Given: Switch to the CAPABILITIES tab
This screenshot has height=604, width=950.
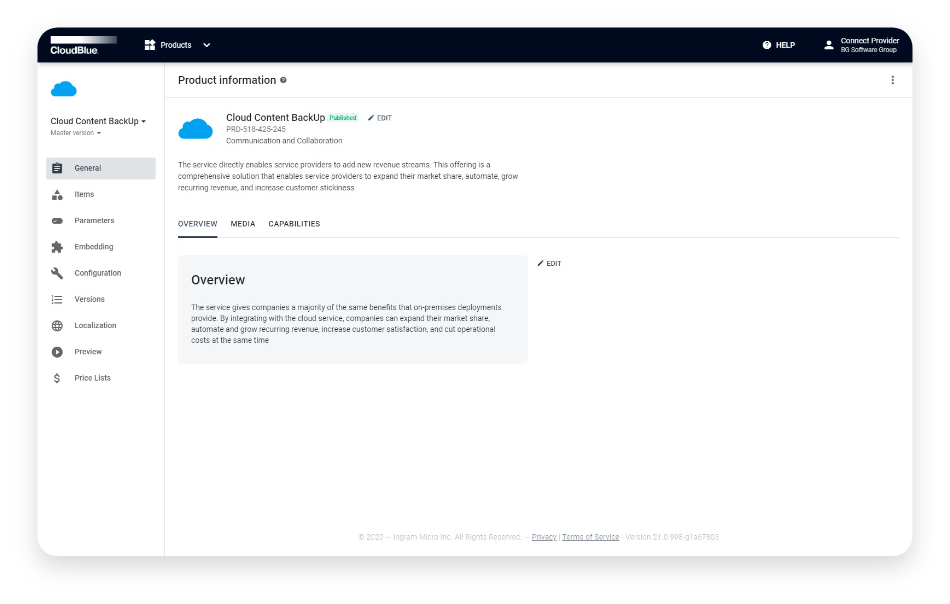Looking at the screenshot, I should (294, 224).
